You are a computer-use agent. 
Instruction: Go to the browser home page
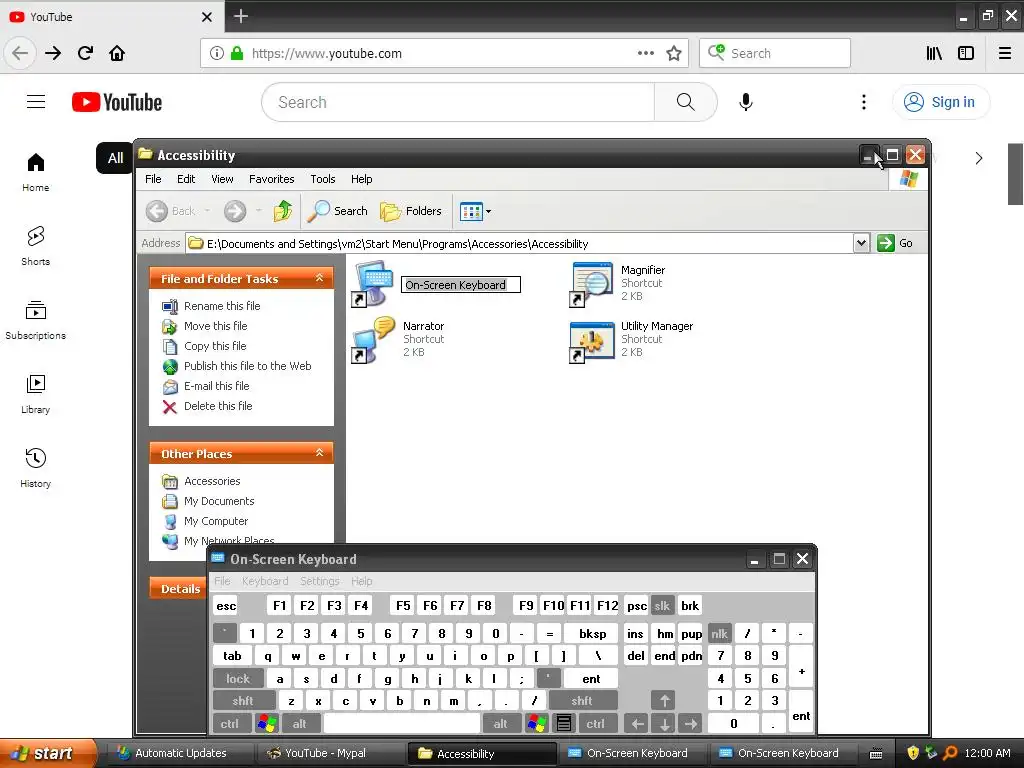coord(117,53)
